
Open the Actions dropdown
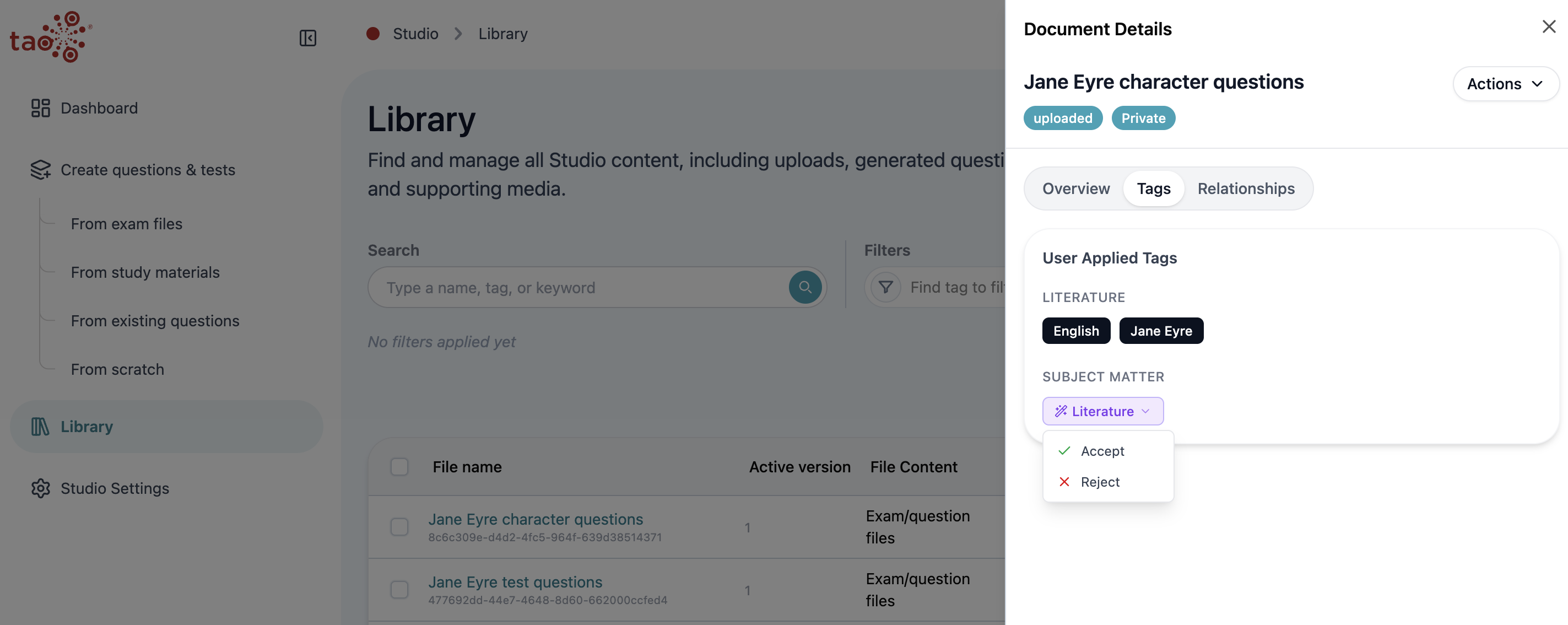click(1505, 83)
